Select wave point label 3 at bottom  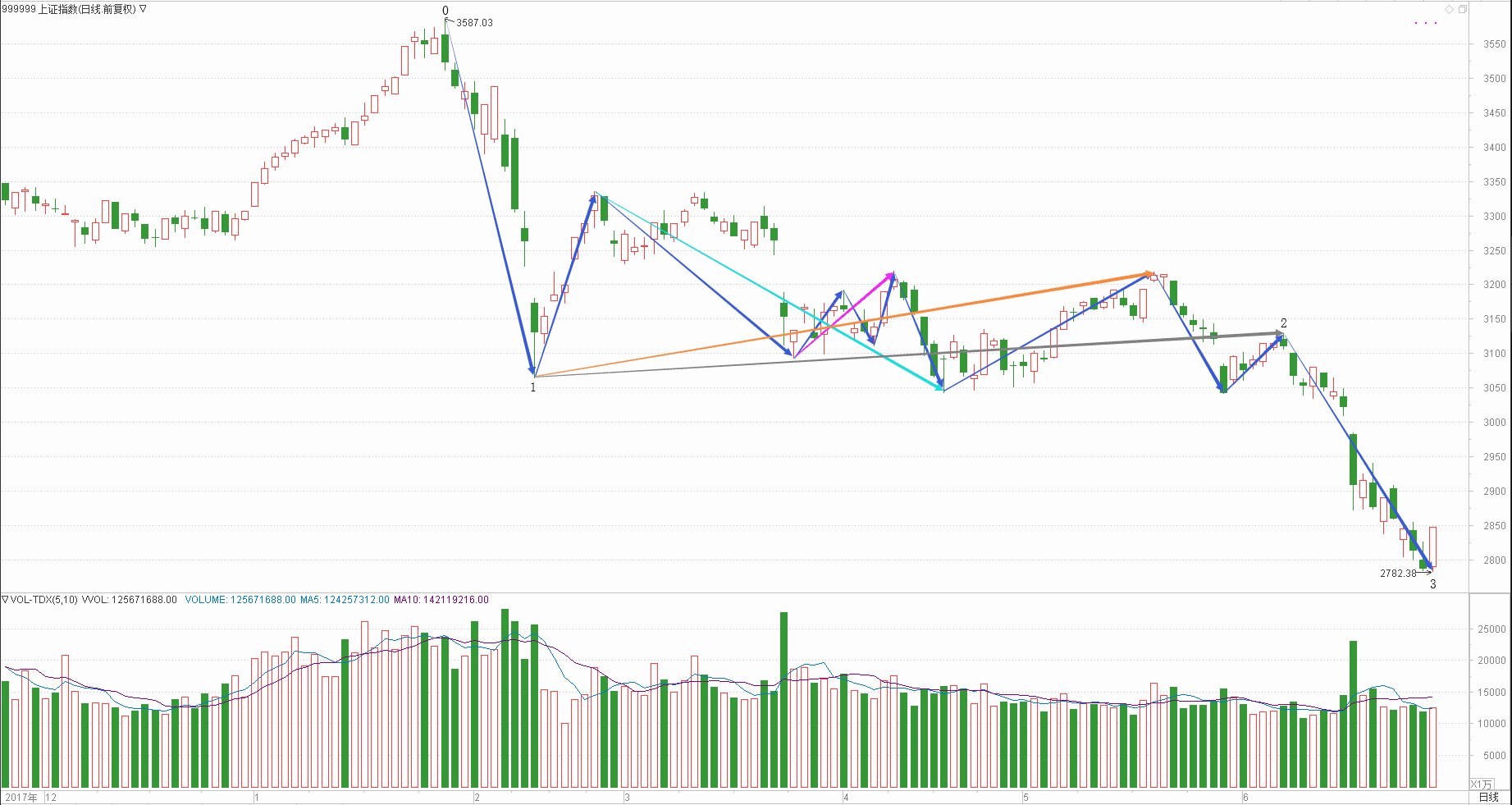[x=1433, y=584]
